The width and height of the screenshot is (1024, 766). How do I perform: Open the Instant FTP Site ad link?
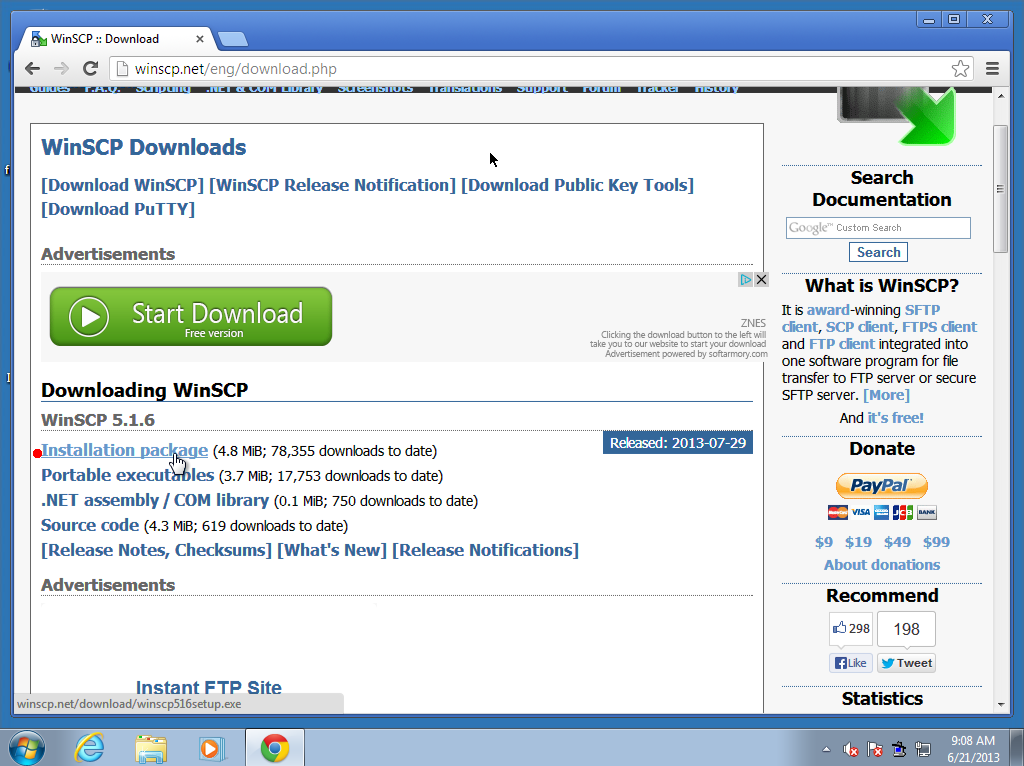point(209,688)
